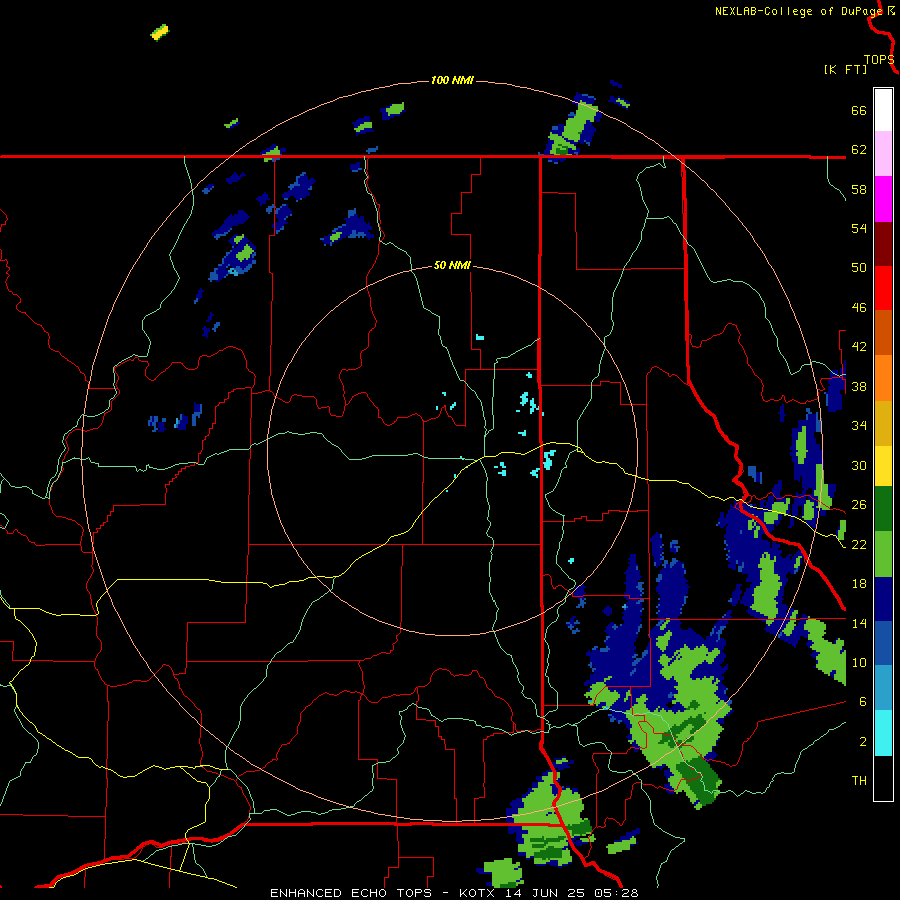
Task: Click the 38 value on the scale
Action: (859, 386)
